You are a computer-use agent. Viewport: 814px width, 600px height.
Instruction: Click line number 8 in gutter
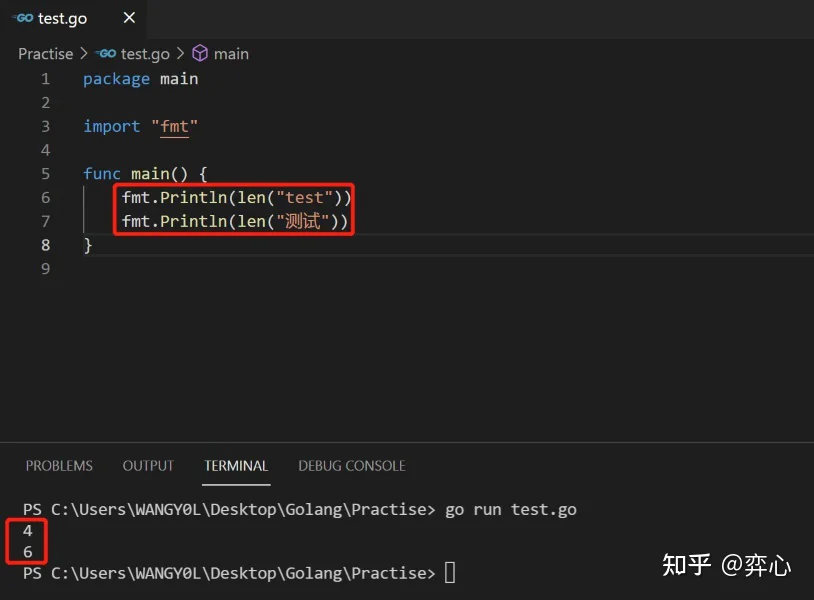coord(46,244)
